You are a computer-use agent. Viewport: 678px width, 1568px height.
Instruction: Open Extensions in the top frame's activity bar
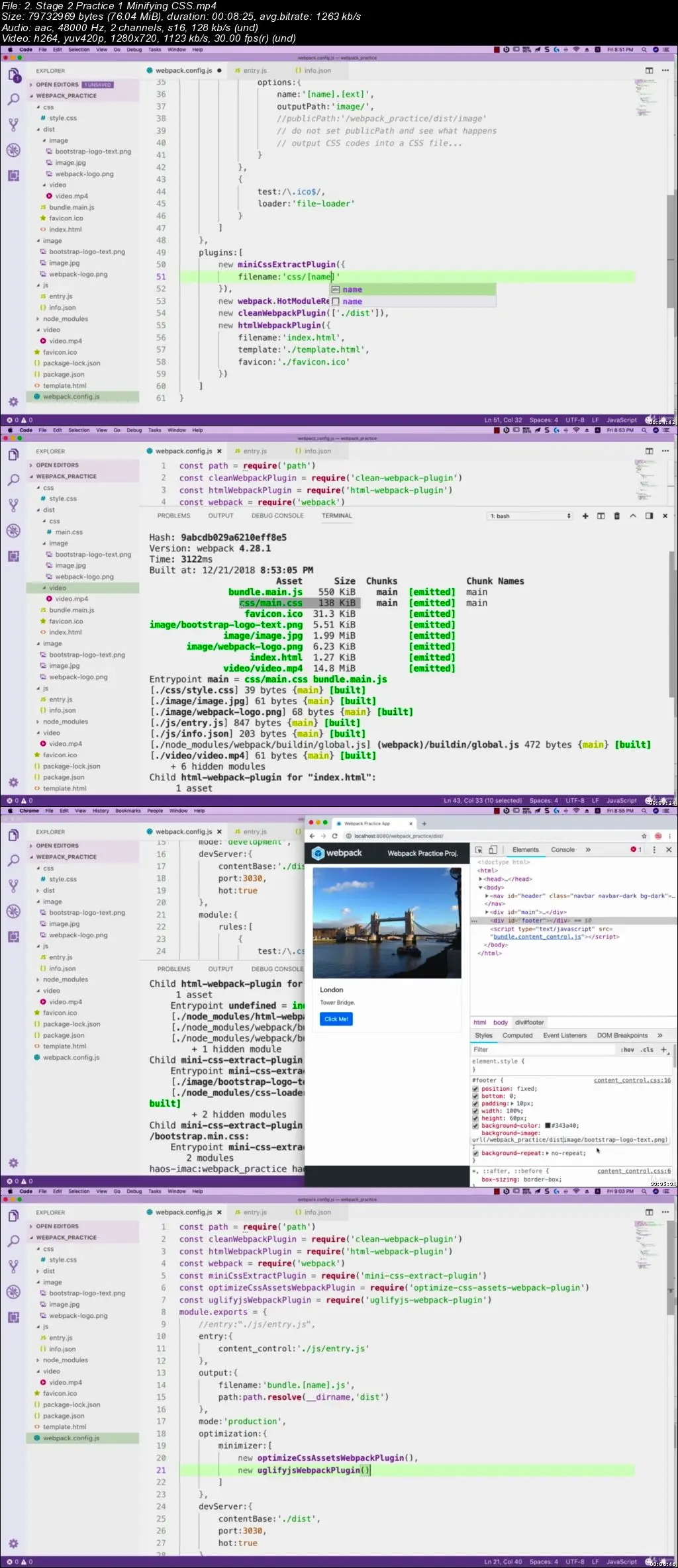13,175
